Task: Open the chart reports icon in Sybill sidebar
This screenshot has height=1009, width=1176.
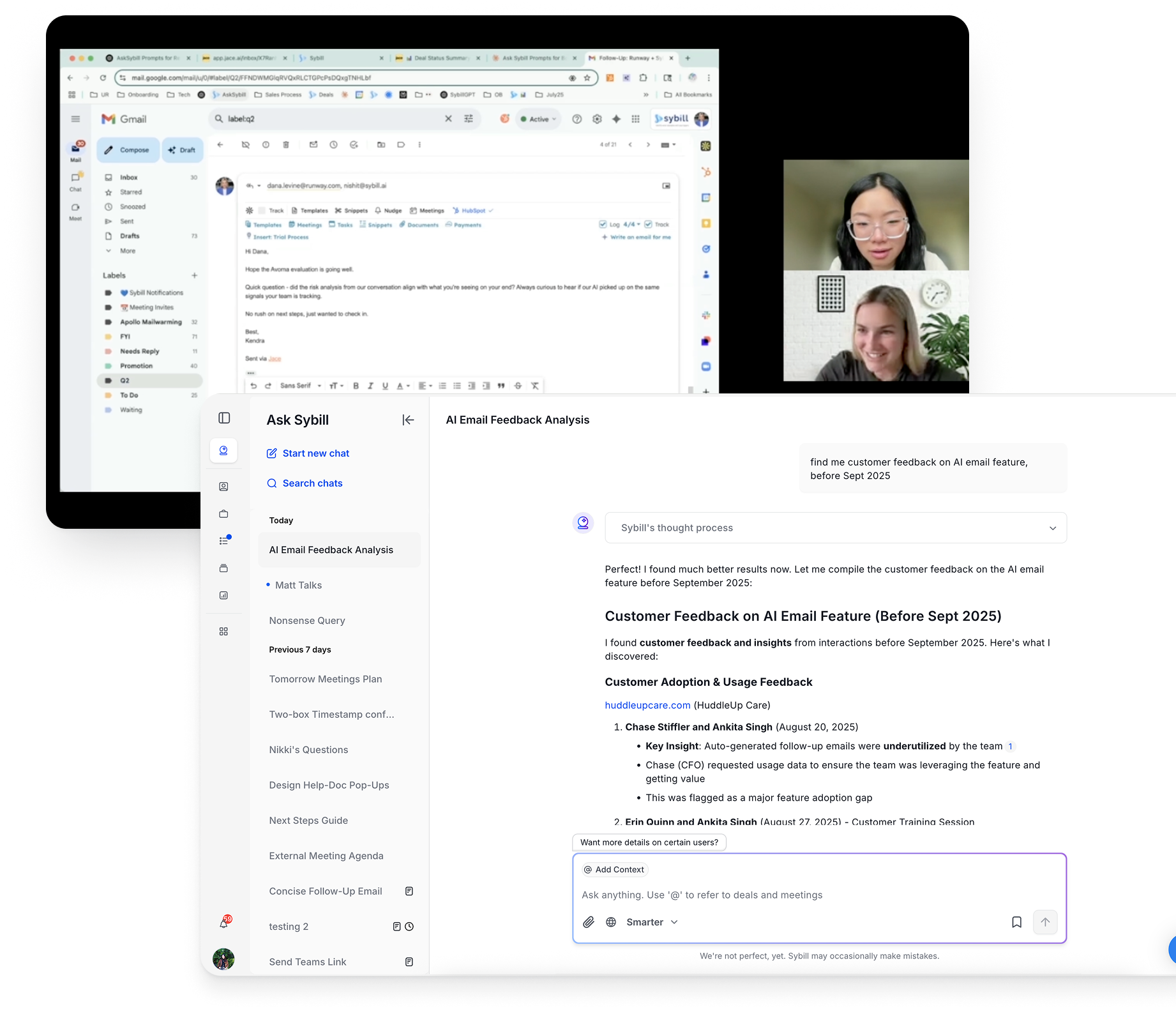Action: 223,595
